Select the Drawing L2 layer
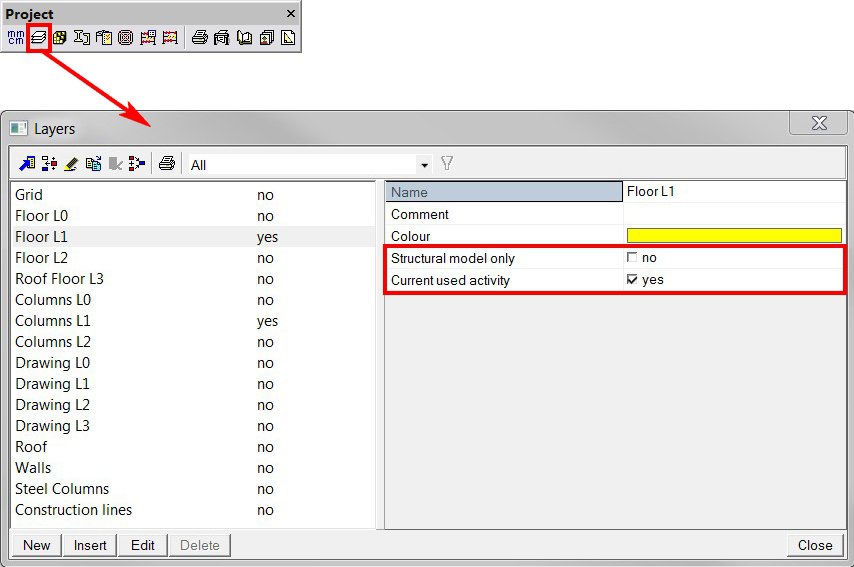The image size is (854, 567). (193, 405)
